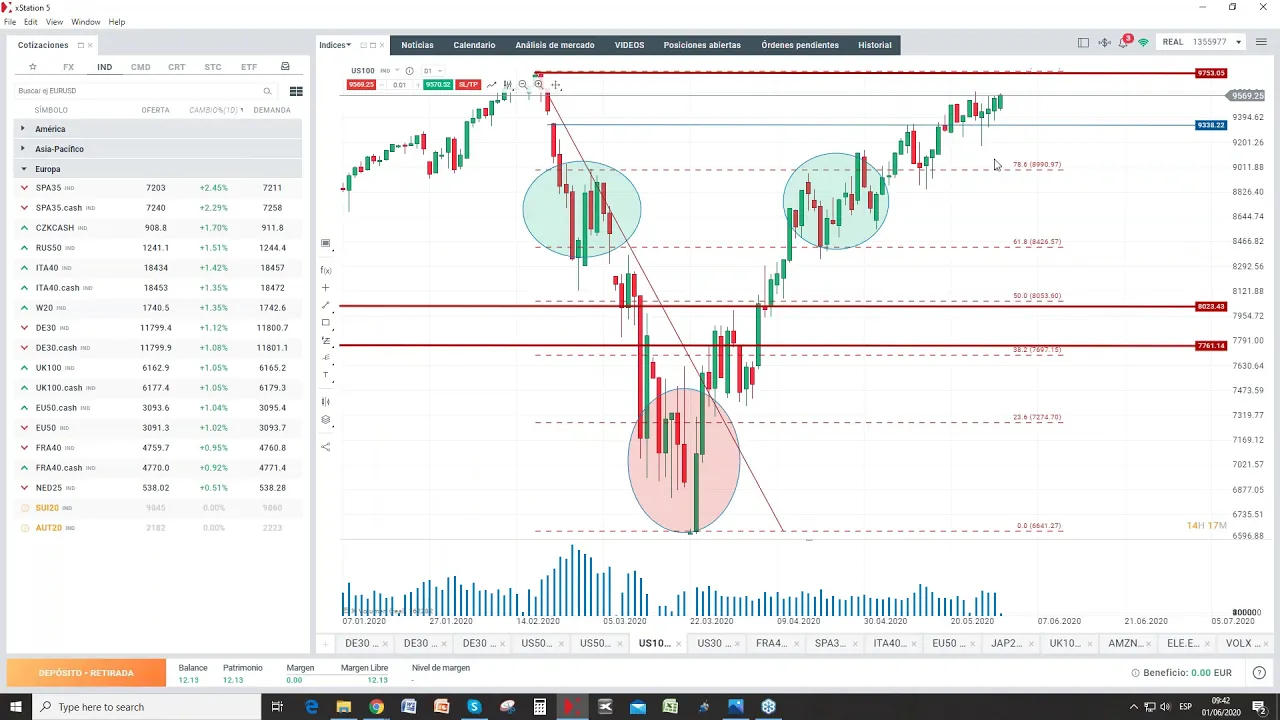
Task: Open Análisis de mercado tab
Action: coord(555,45)
